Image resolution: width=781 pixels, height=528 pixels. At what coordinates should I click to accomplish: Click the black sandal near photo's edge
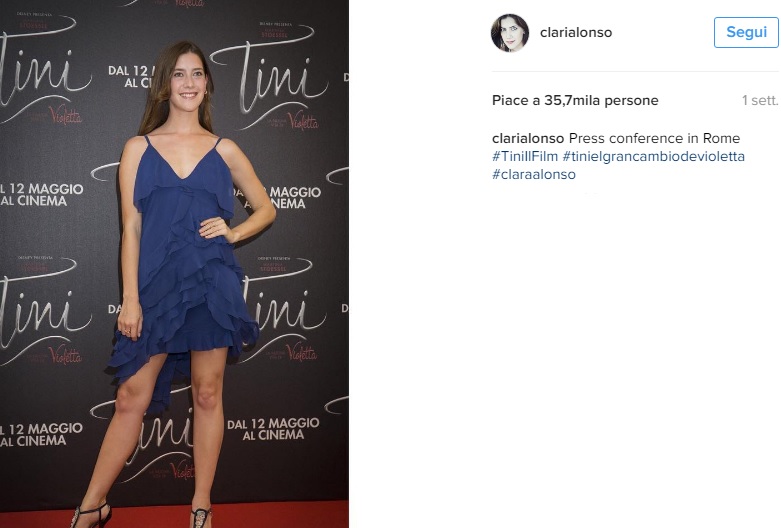(x=91, y=515)
